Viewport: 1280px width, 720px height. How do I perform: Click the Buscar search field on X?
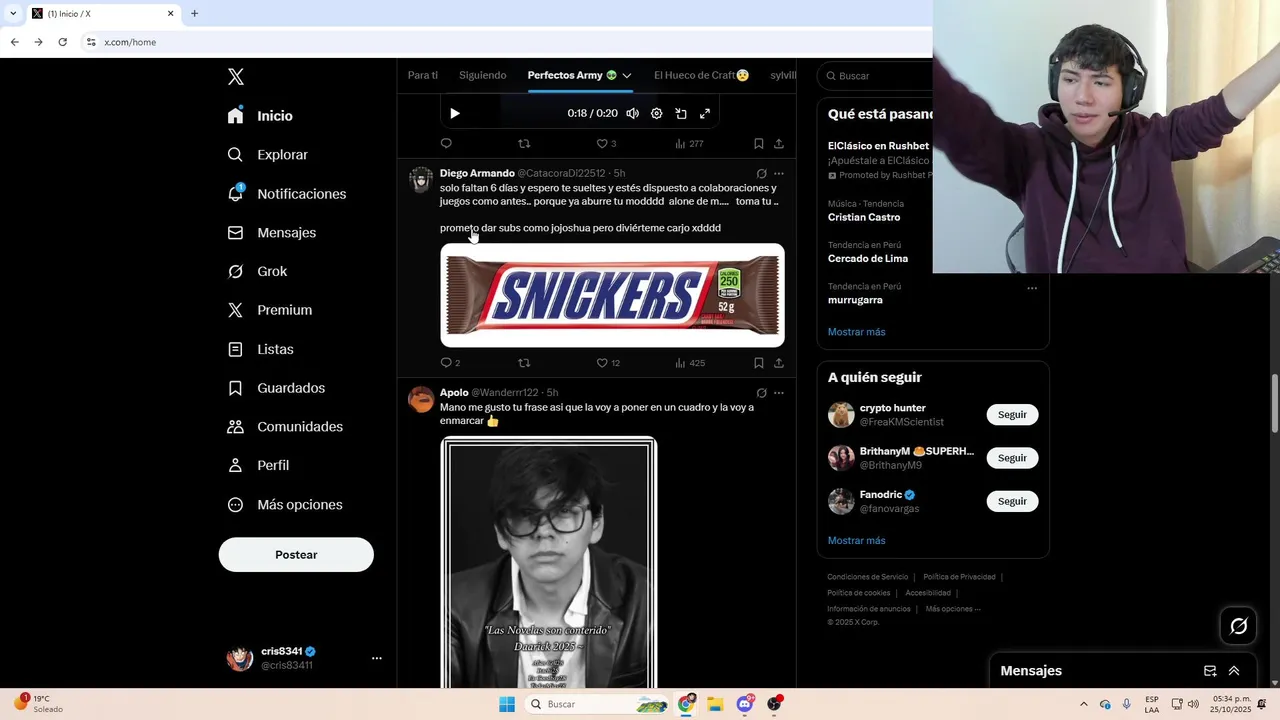(875, 76)
